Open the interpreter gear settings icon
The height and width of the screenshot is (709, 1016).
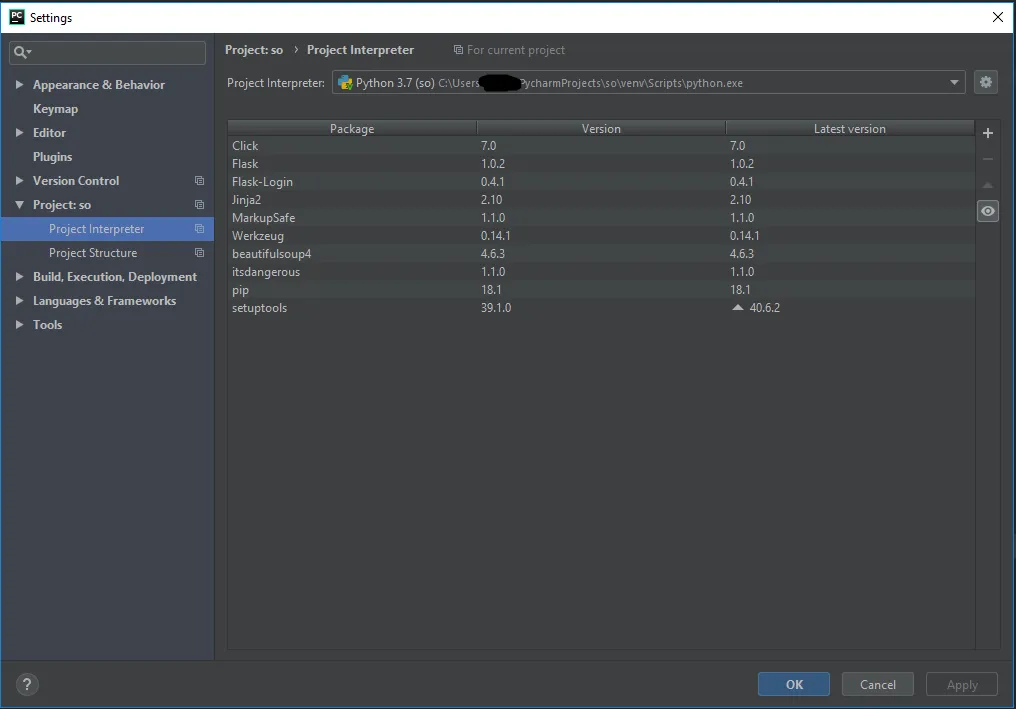986,82
